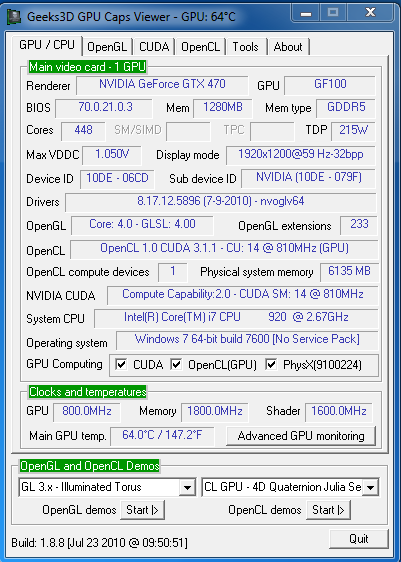Viewport: 401px width, 562px height.
Task: Open the CUDA tab
Action: click(x=154, y=47)
